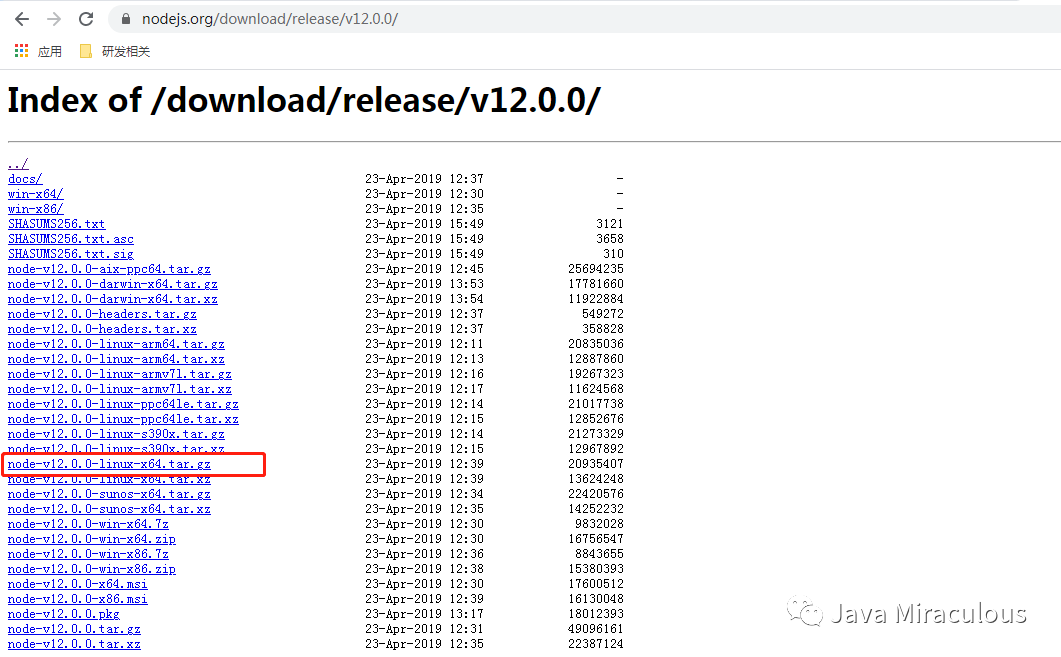Image resolution: width=1061 pixels, height=657 pixels.
Task: Download node-v12.0.0-linux-ppc64le.tar.xz
Action: (123, 419)
